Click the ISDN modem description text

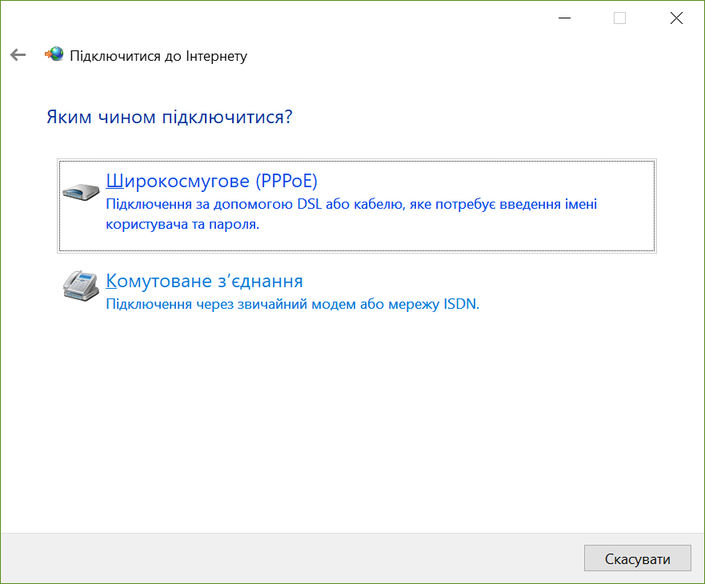[x=292, y=304]
